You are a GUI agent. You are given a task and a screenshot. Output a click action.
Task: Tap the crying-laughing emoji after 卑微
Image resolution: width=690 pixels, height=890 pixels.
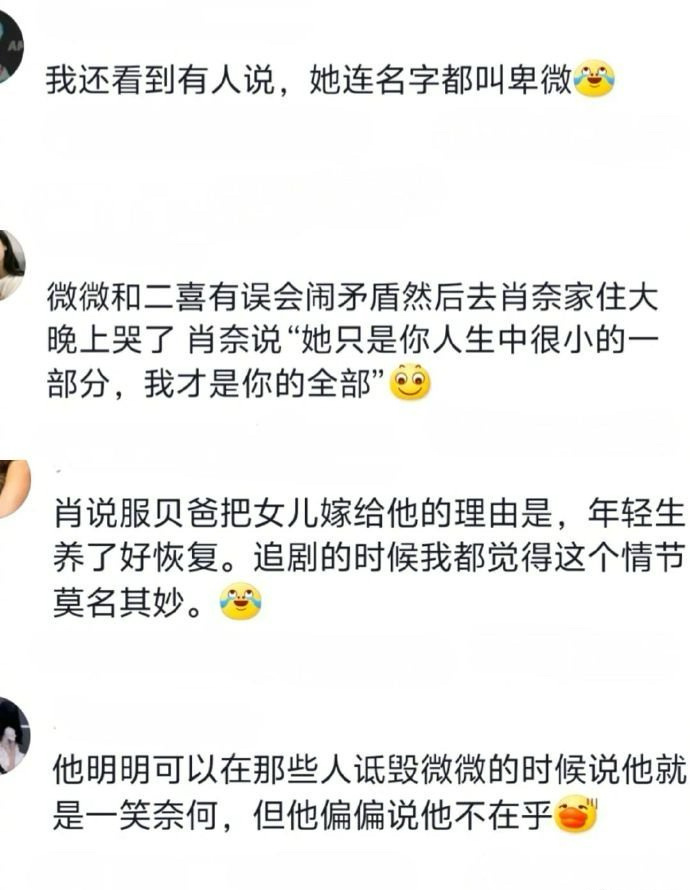tap(594, 78)
